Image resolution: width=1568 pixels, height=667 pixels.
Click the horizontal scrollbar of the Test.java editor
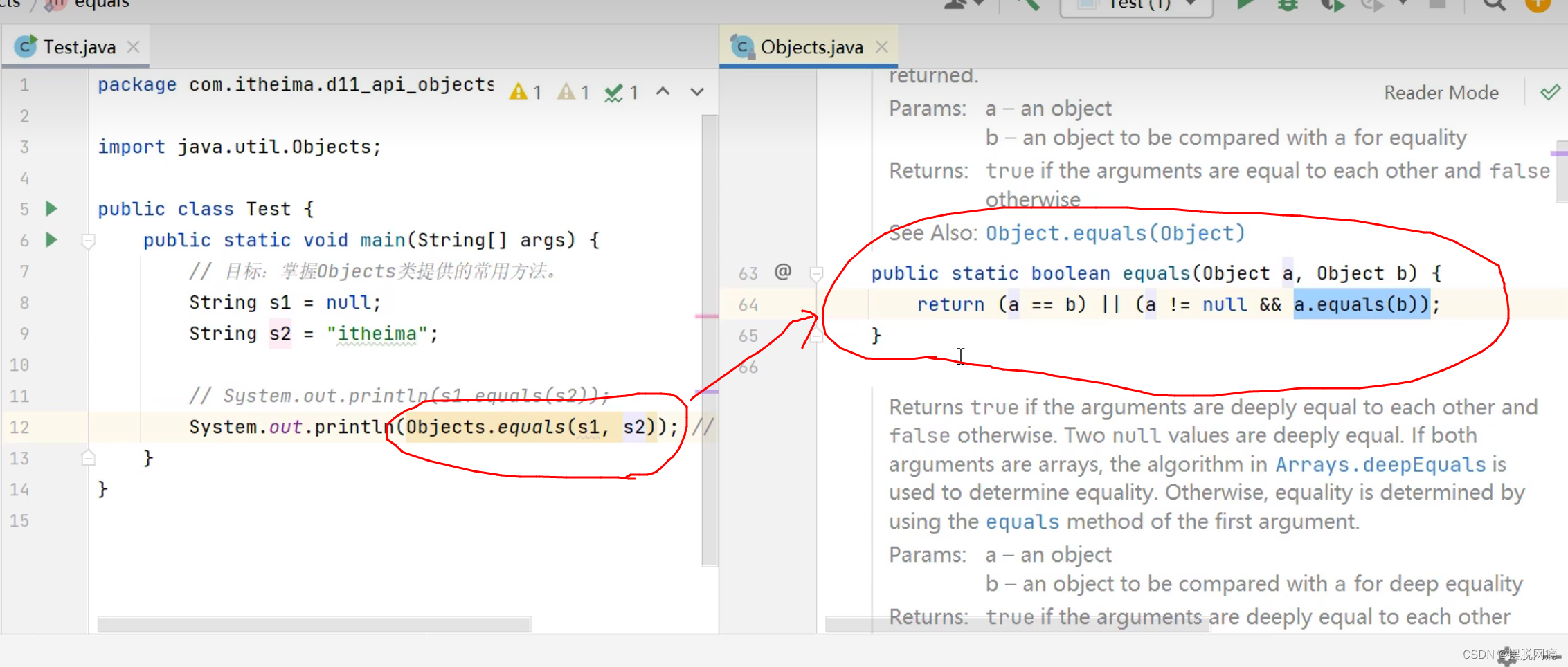[314, 624]
